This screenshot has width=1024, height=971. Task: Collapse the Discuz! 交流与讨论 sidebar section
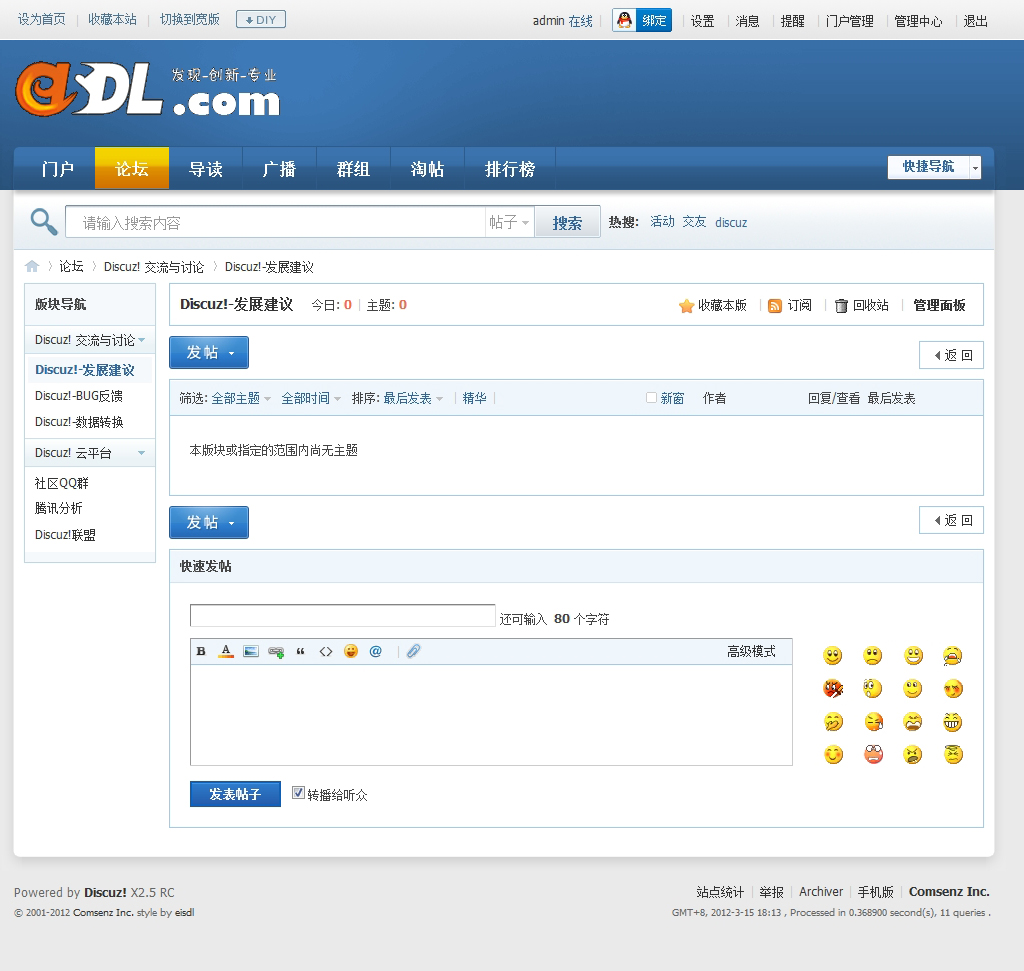click(x=142, y=340)
